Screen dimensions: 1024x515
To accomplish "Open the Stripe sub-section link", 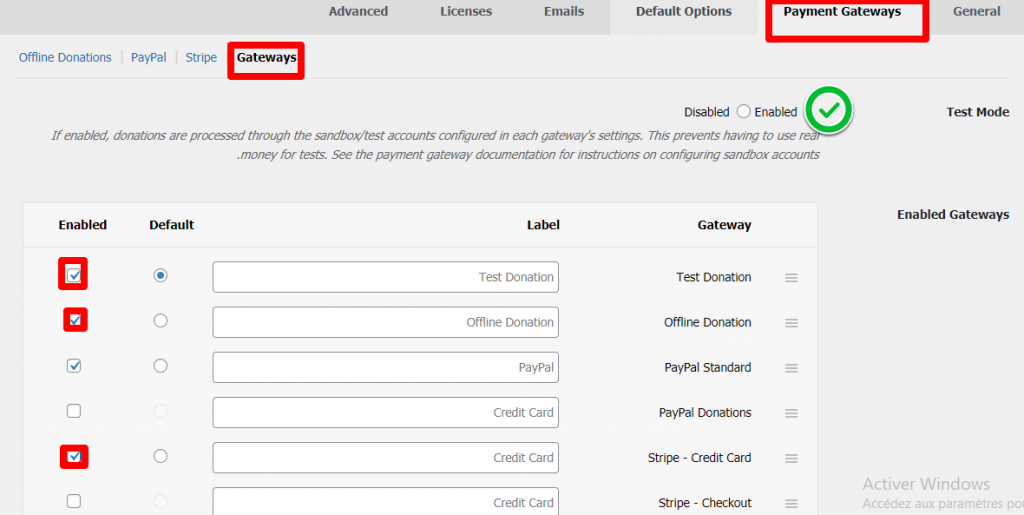I will (201, 57).
